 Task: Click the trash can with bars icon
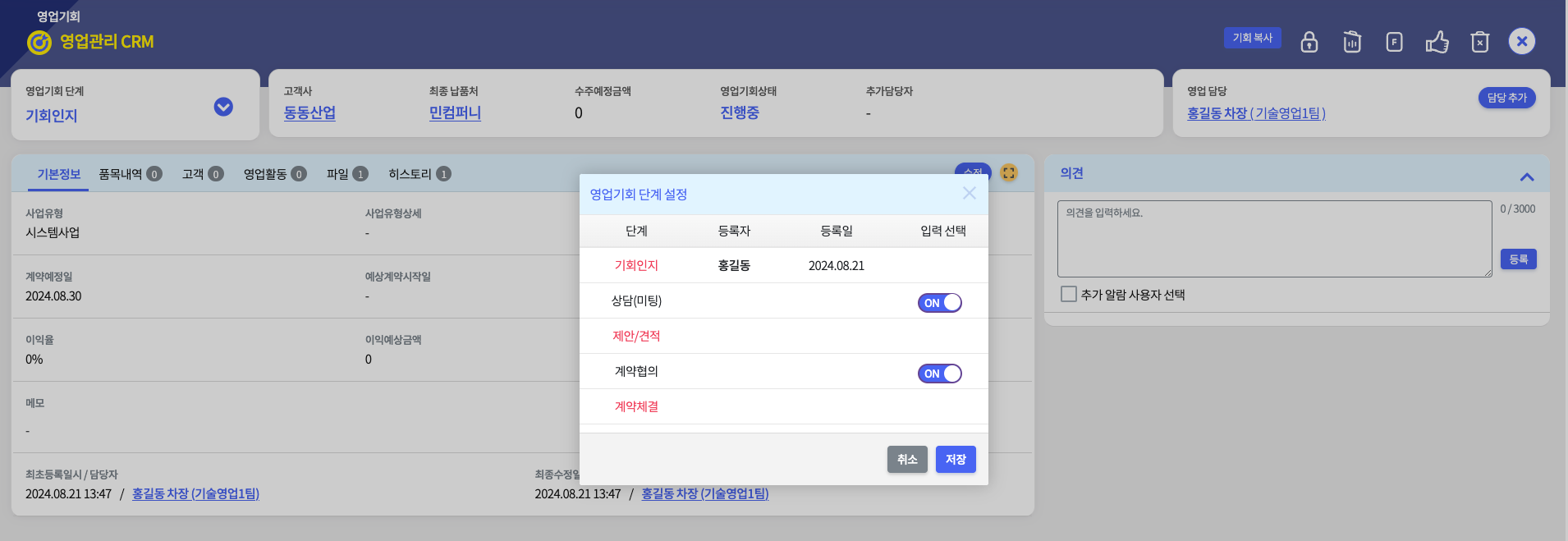click(1352, 42)
